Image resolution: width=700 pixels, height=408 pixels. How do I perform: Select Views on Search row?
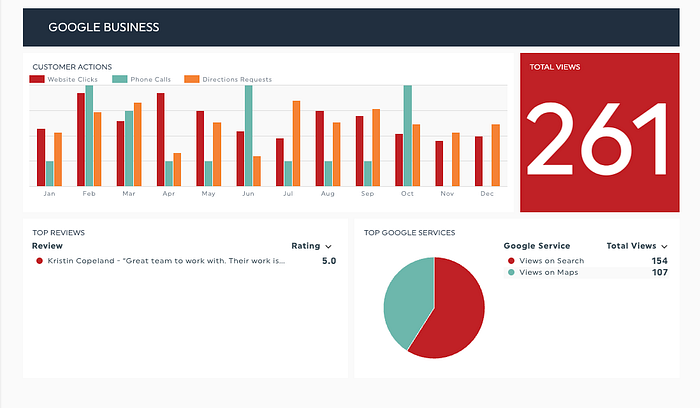[x=586, y=261]
